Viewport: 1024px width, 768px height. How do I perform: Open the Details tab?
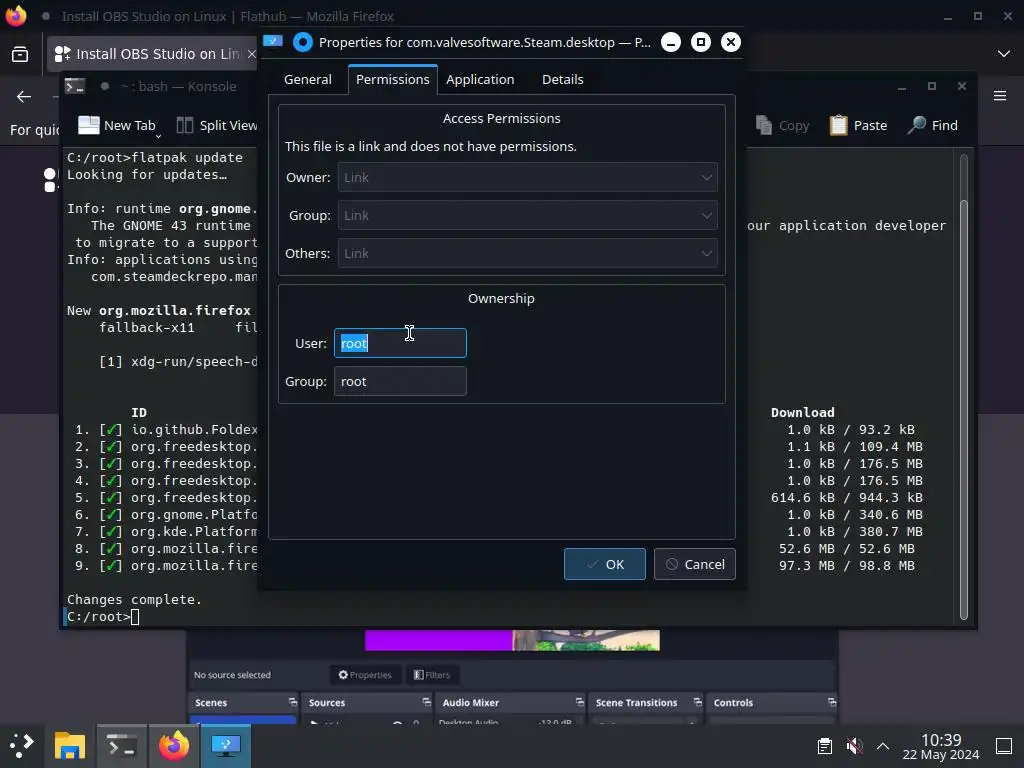pos(562,80)
